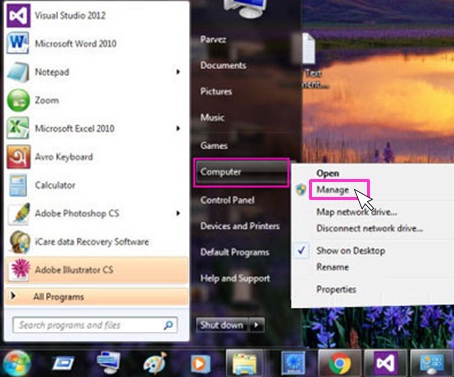This screenshot has height=377, width=454.
Task: Expand Notepad recent files arrow
Action: (178, 72)
